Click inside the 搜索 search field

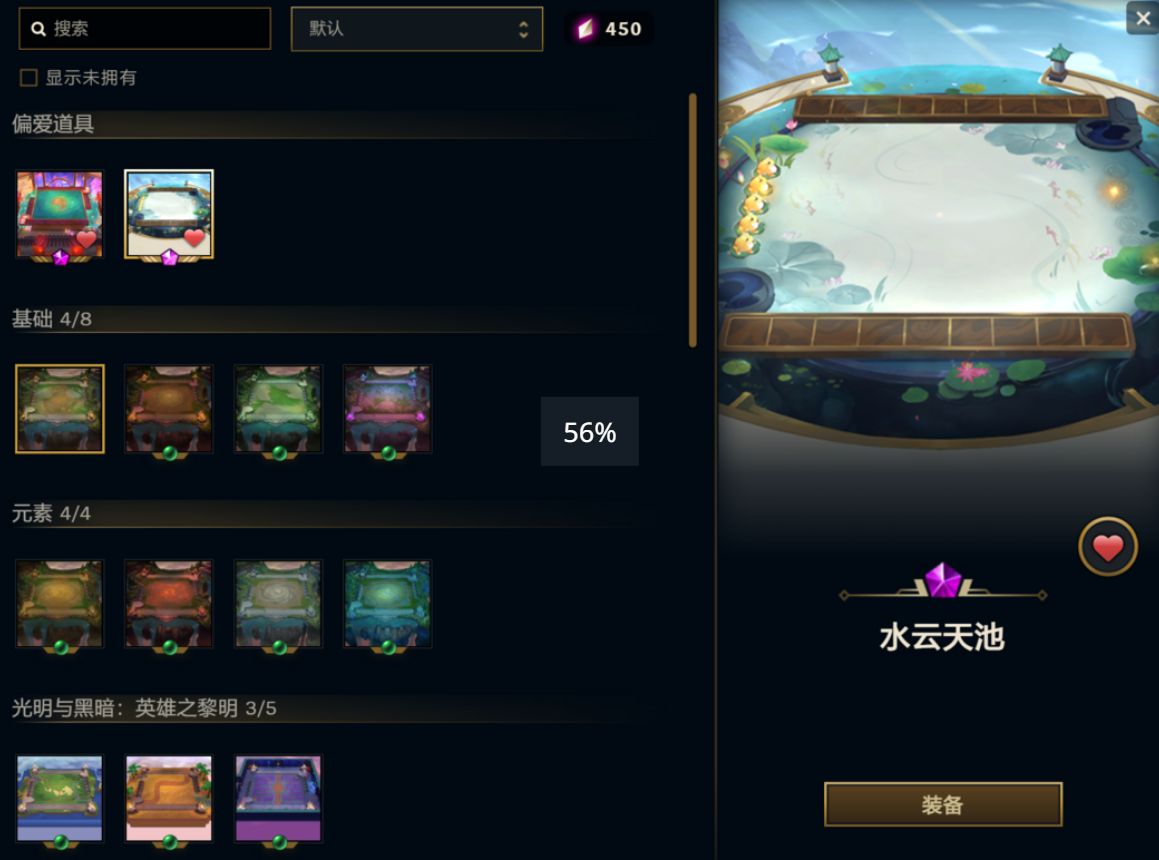tap(145, 29)
